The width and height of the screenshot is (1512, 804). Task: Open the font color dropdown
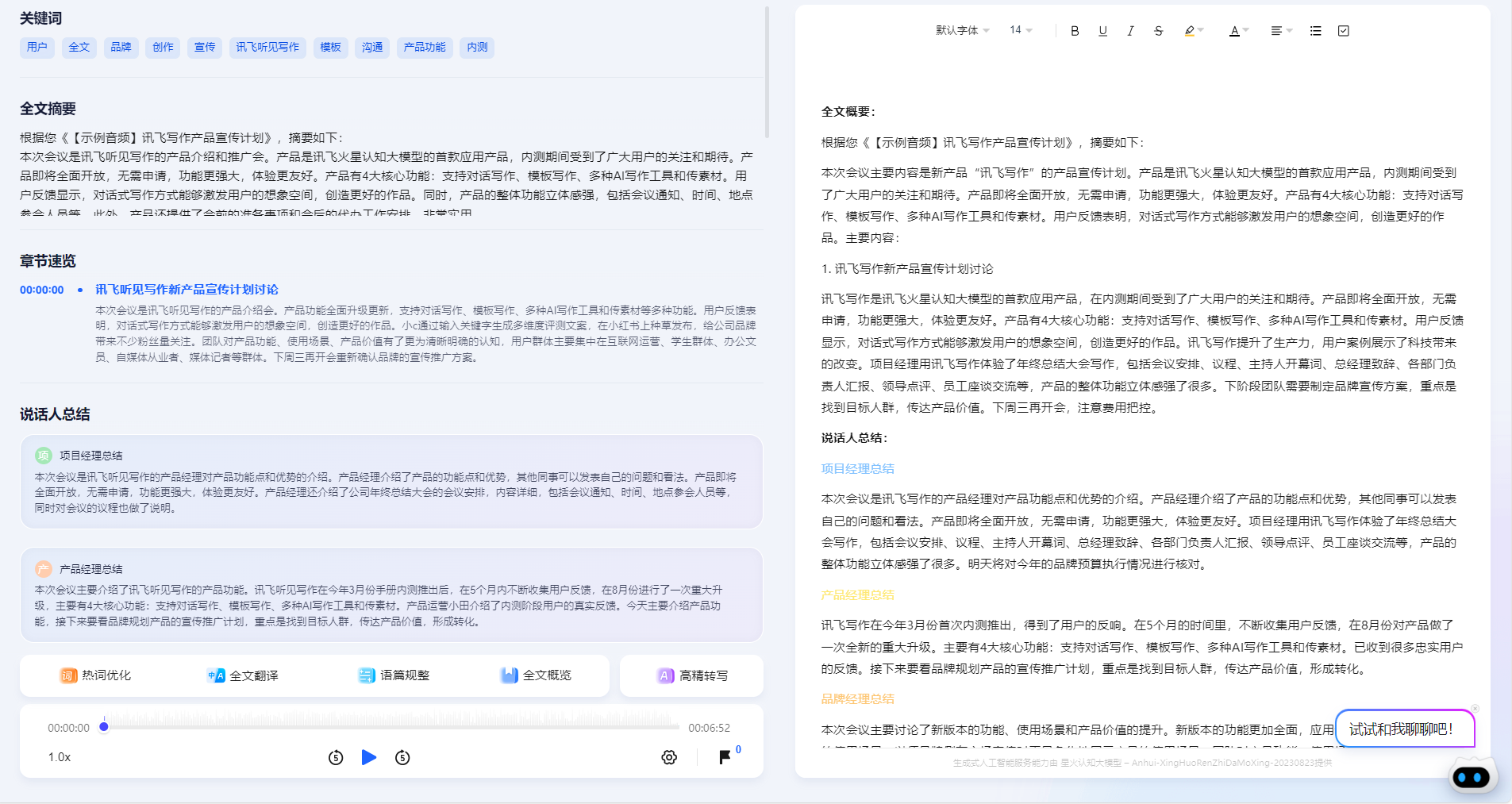(x=1237, y=31)
